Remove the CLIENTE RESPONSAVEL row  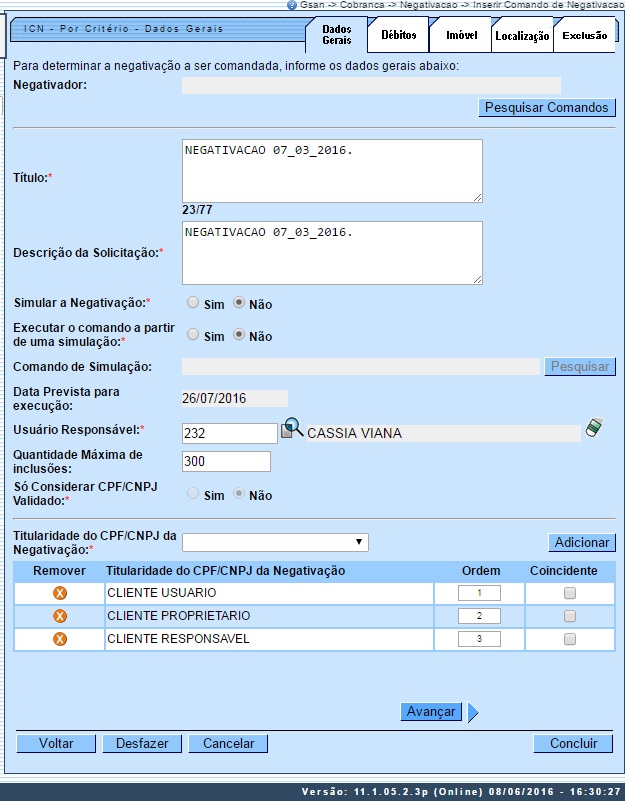[59, 639]
